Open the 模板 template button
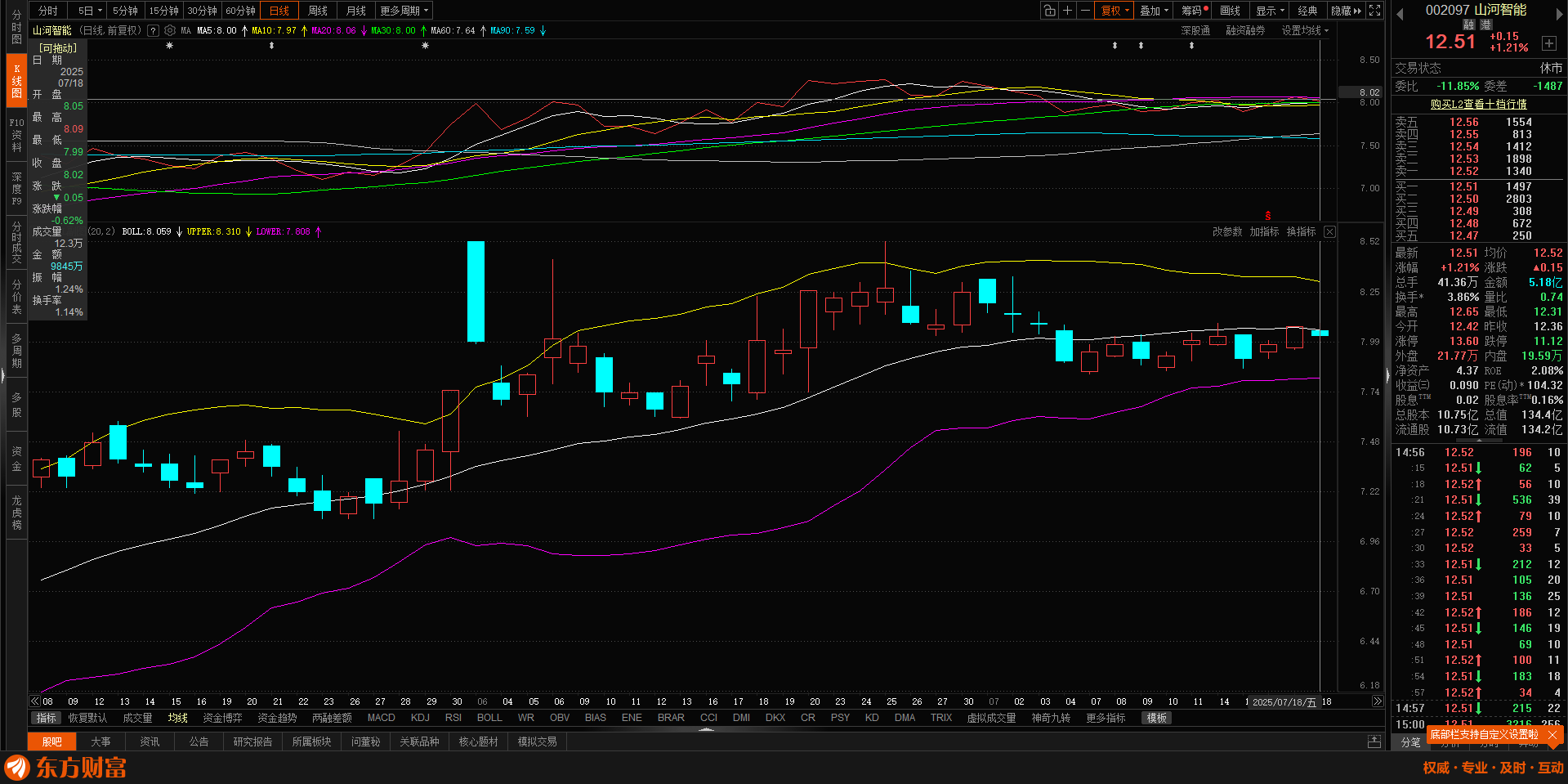Image resolution: width=1568 pixels, height=784 pixels. (1157, 718)
